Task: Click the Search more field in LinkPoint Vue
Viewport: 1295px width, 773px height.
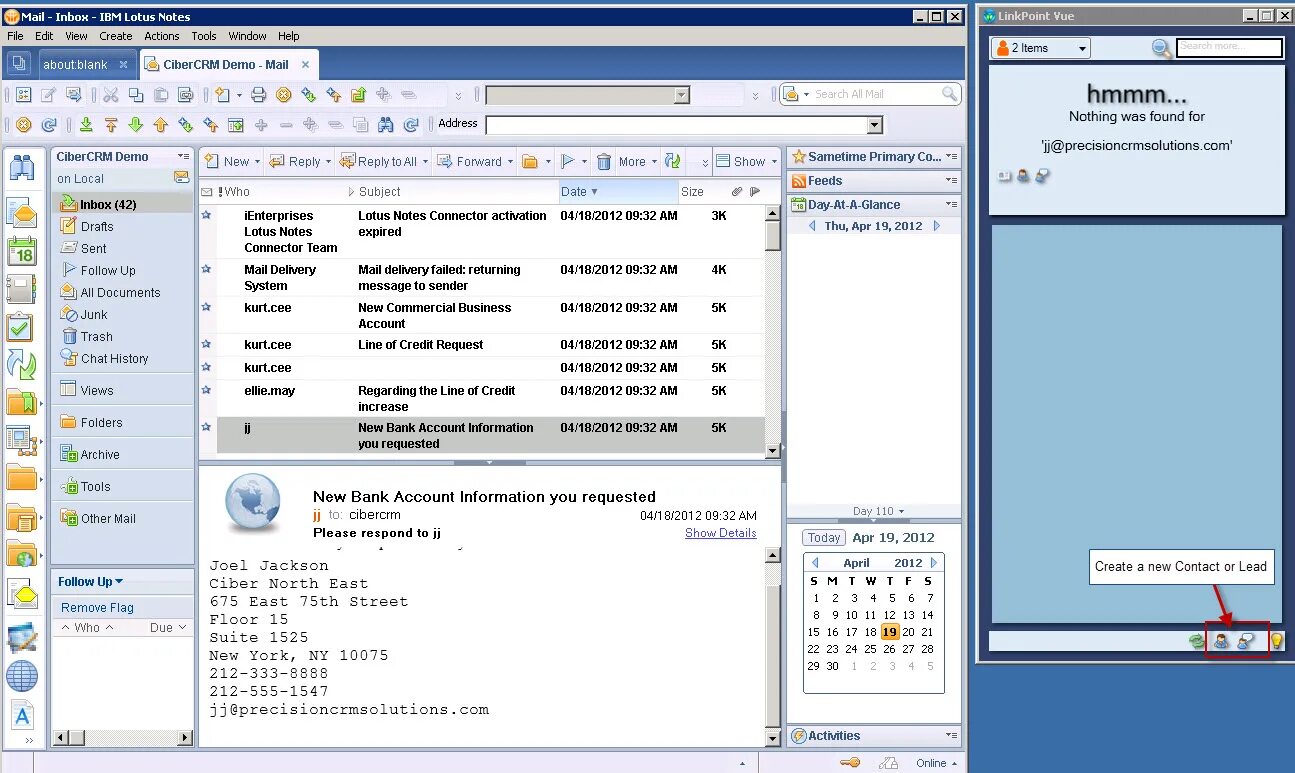Action: pyautogui.click(x=1229, y=47)
